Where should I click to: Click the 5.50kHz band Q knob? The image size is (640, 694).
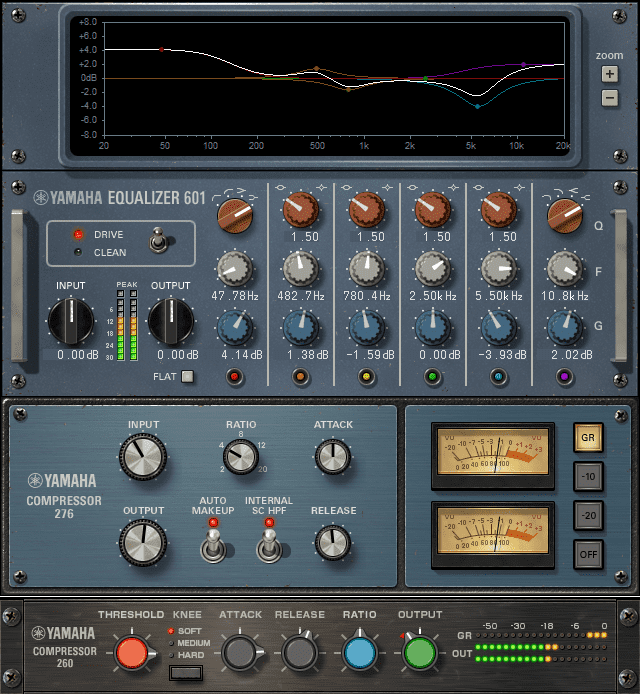[499, 210]
